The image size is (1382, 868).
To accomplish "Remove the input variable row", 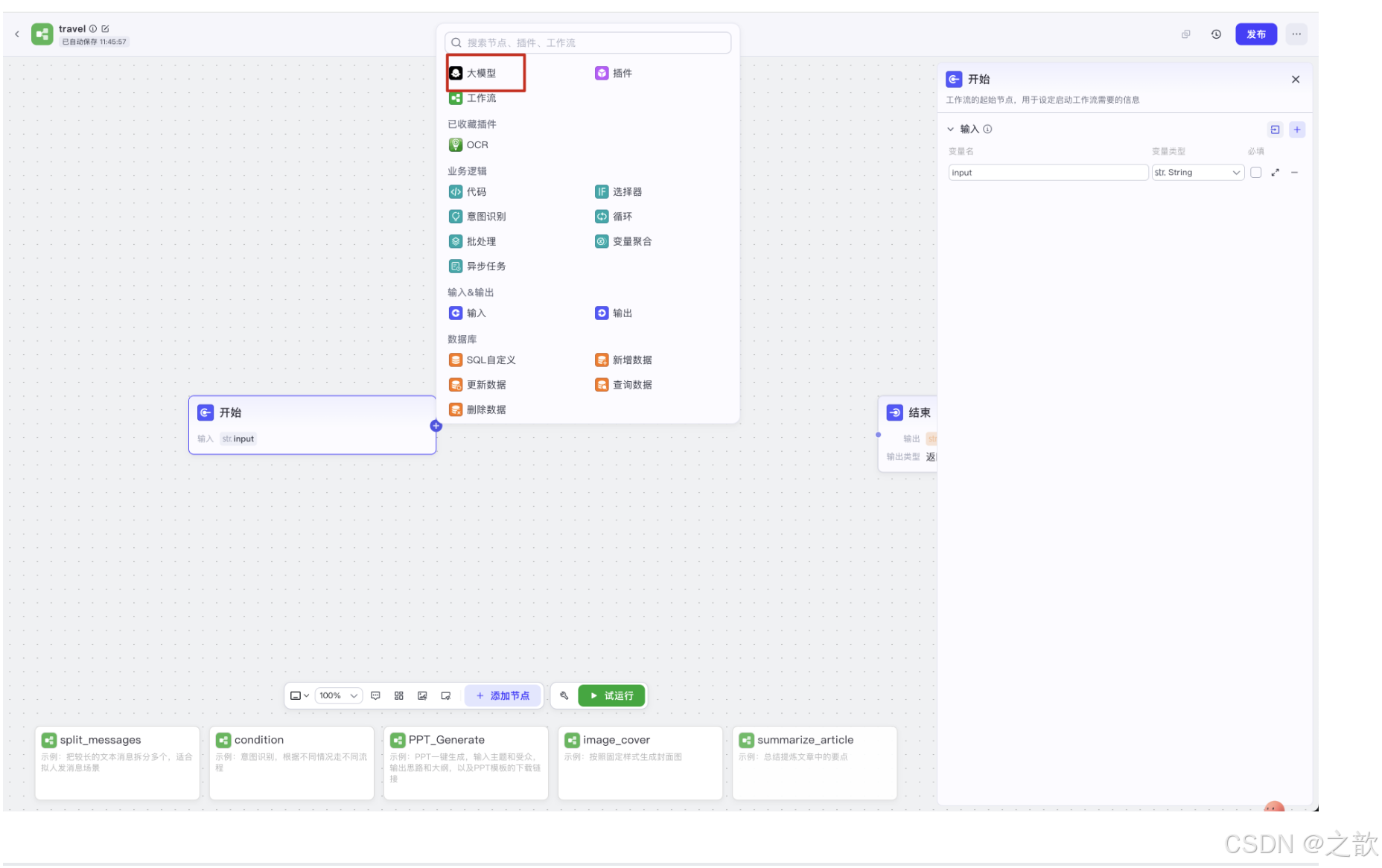I will click(x=1294, y=173).
